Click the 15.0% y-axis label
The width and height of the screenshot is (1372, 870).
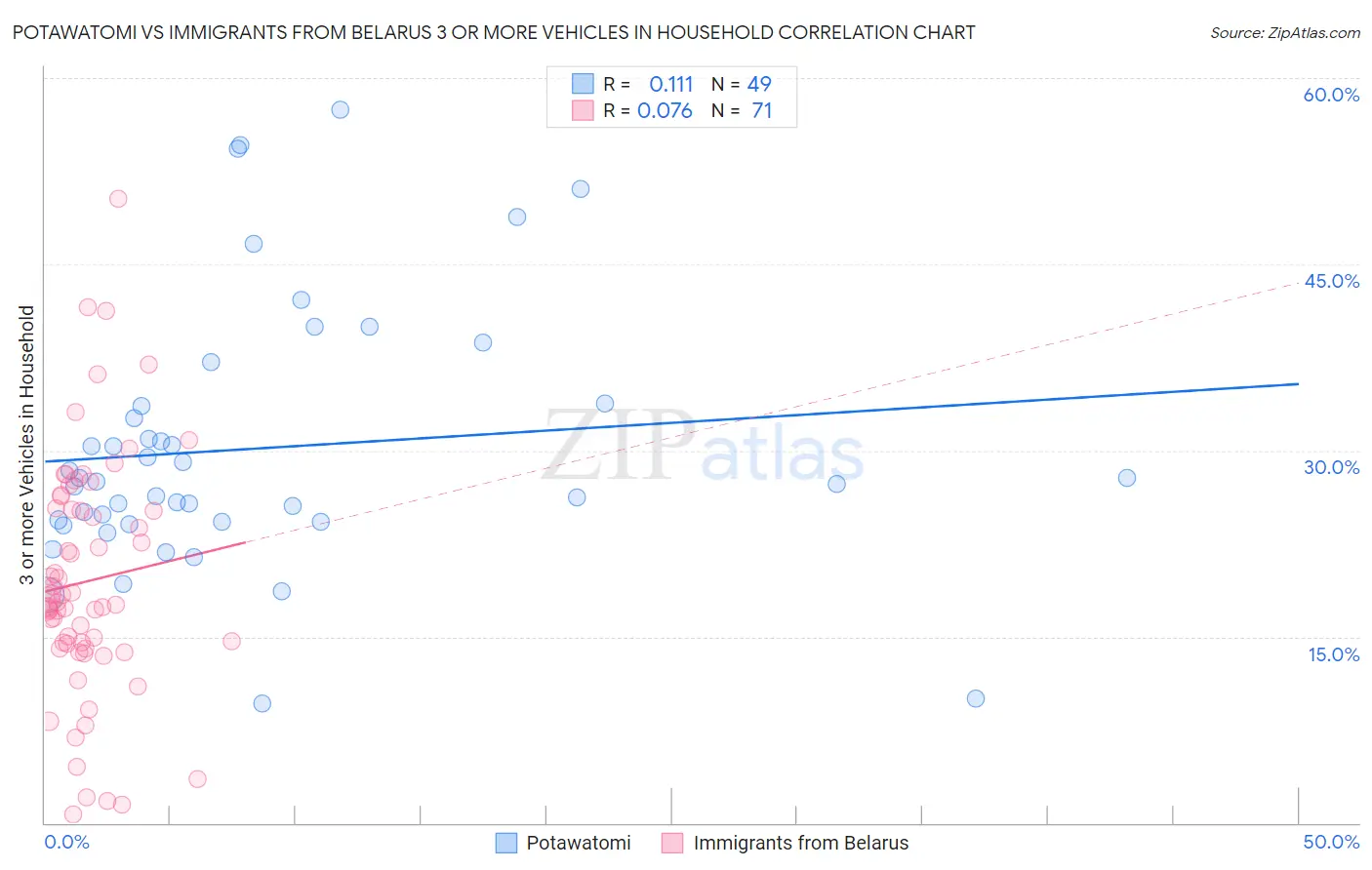pos(1333,654)
